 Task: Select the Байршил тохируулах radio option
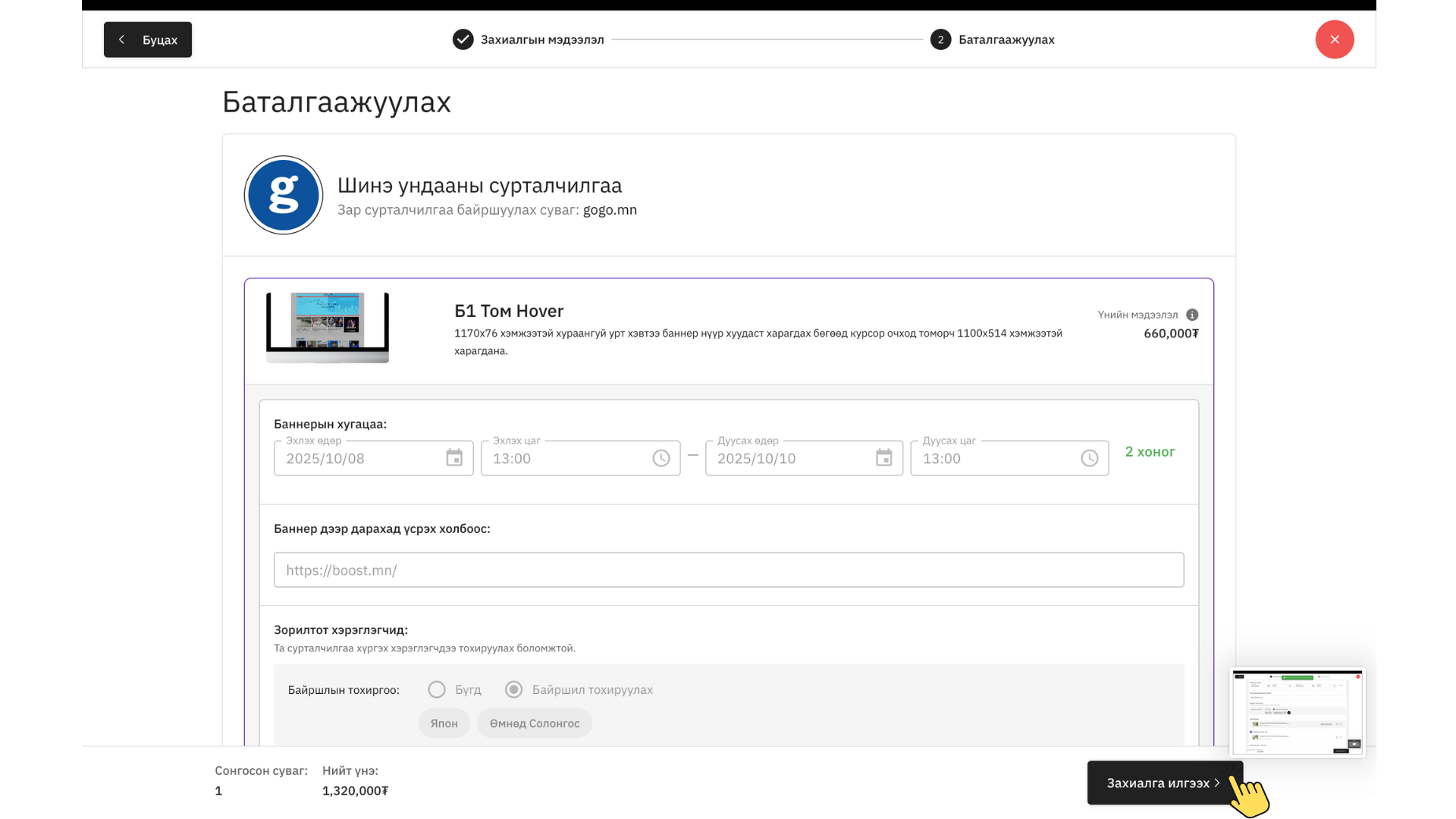point(514,689)
